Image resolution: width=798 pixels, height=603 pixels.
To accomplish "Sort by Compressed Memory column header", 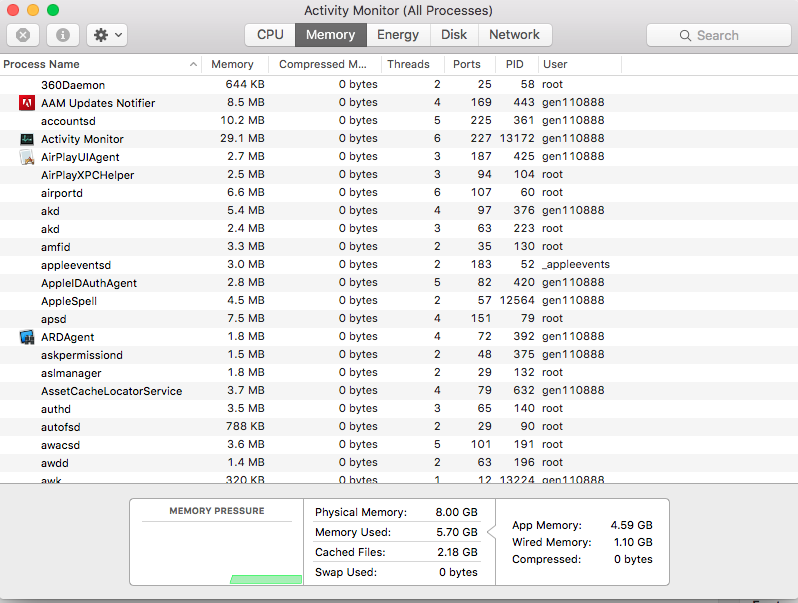I will 323,64.
